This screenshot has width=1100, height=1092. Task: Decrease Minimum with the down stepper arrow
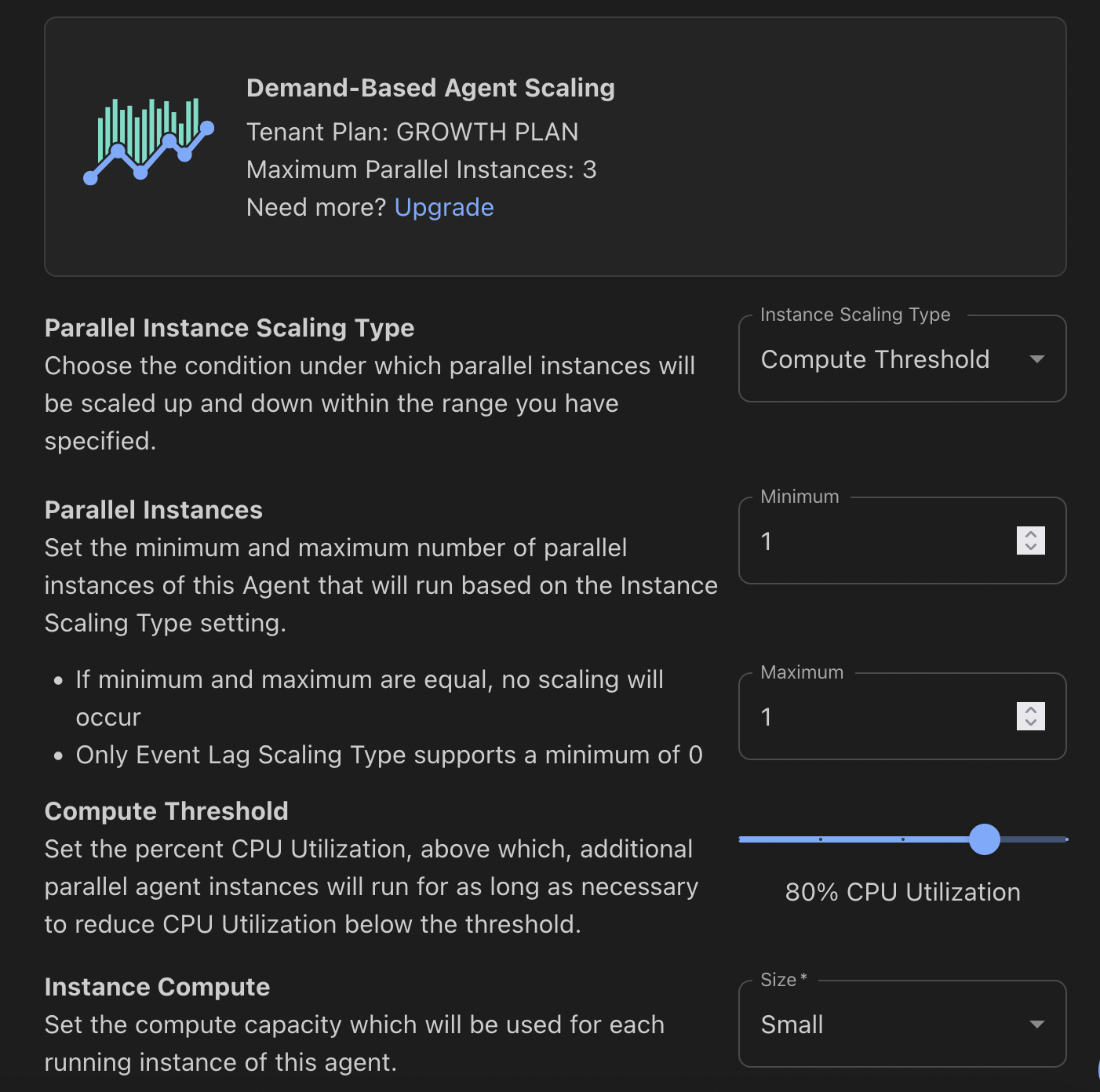(1031, 548)
